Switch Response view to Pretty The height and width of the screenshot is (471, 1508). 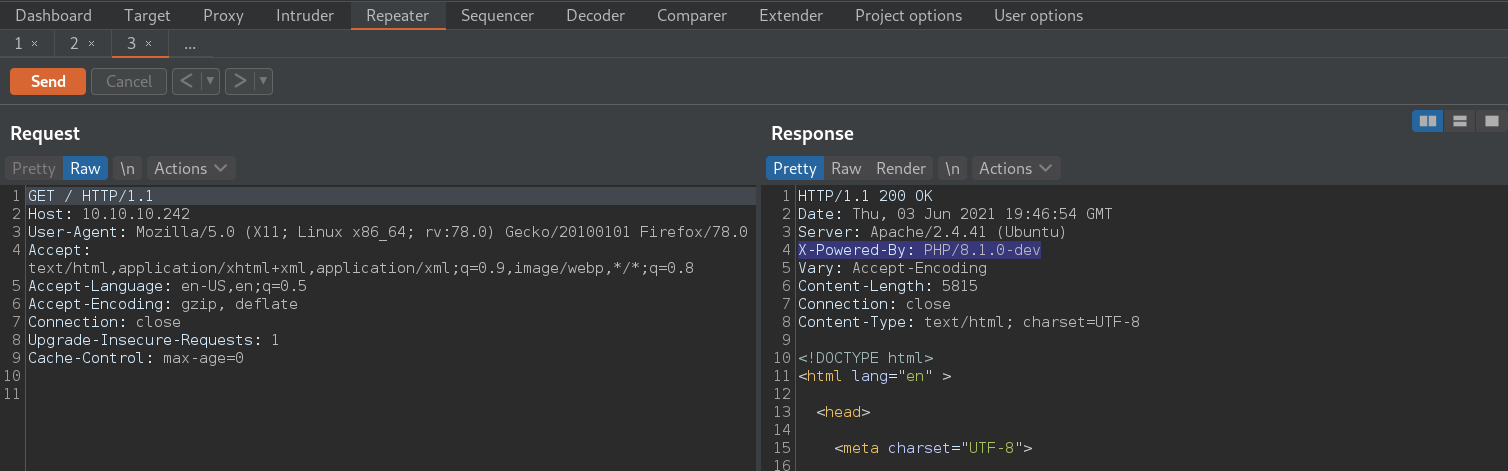point(795,168)
